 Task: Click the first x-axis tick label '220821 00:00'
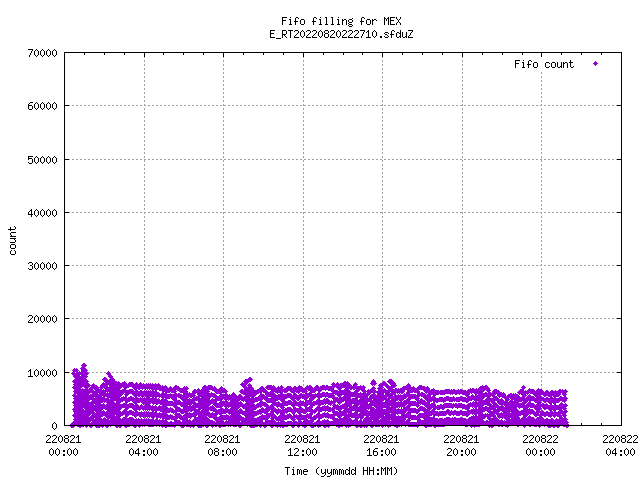point(63,446)
